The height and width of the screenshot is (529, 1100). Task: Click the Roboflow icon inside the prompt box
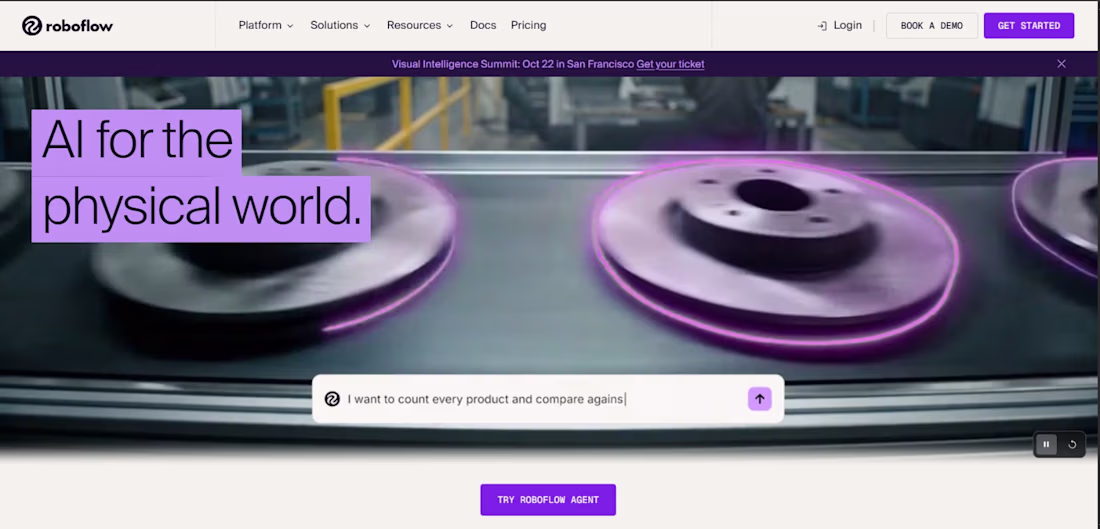click(x=332, y=399)
